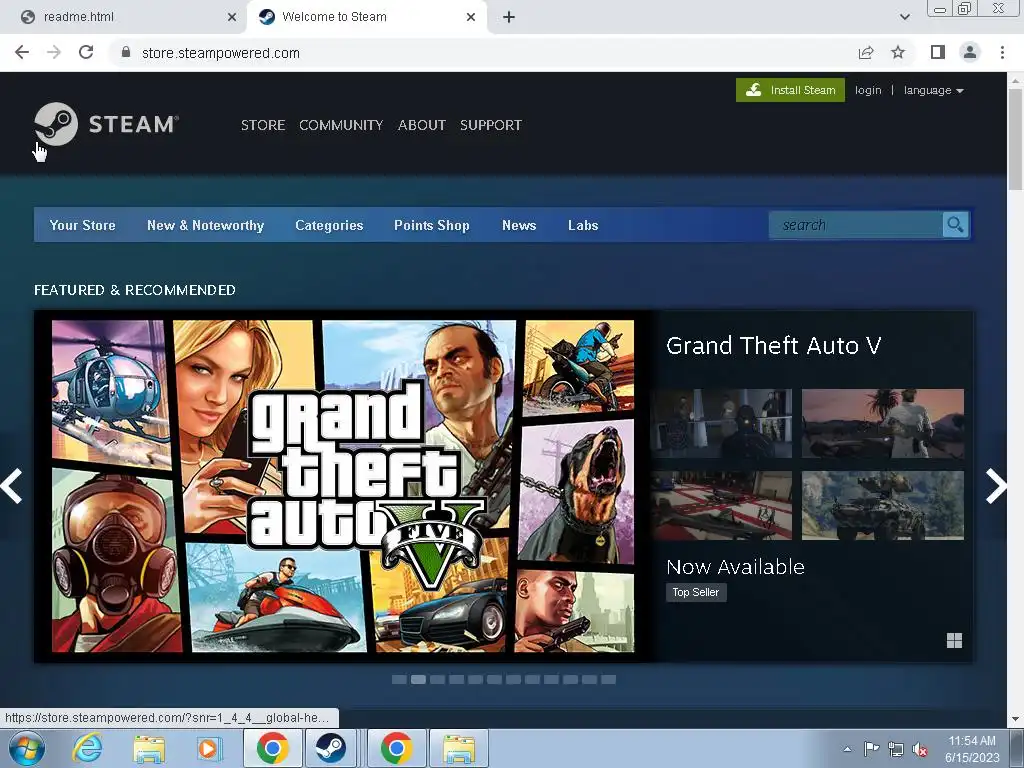
Task: View the bottom-left GTA V screenshot thumbnail
Action: [x=722, y=505]
